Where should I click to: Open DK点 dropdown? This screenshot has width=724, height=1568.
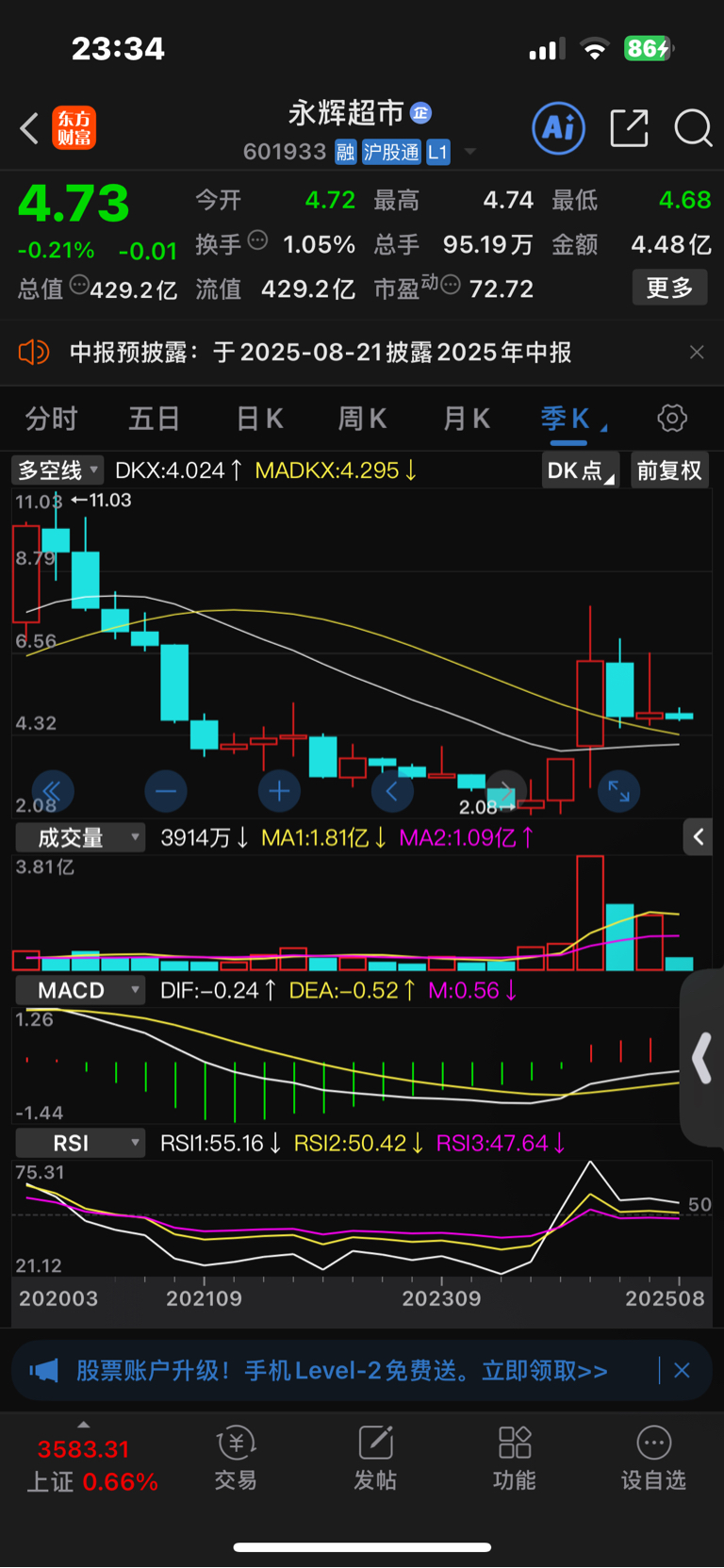point(580,470)
